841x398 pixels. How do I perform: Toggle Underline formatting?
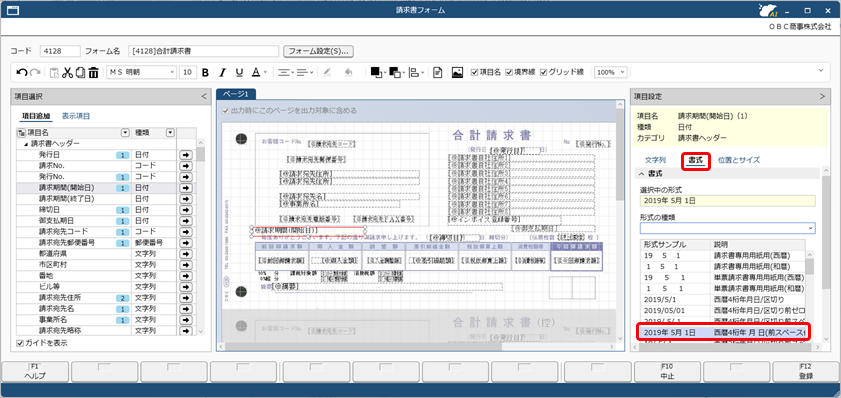[x=239, y=72]
